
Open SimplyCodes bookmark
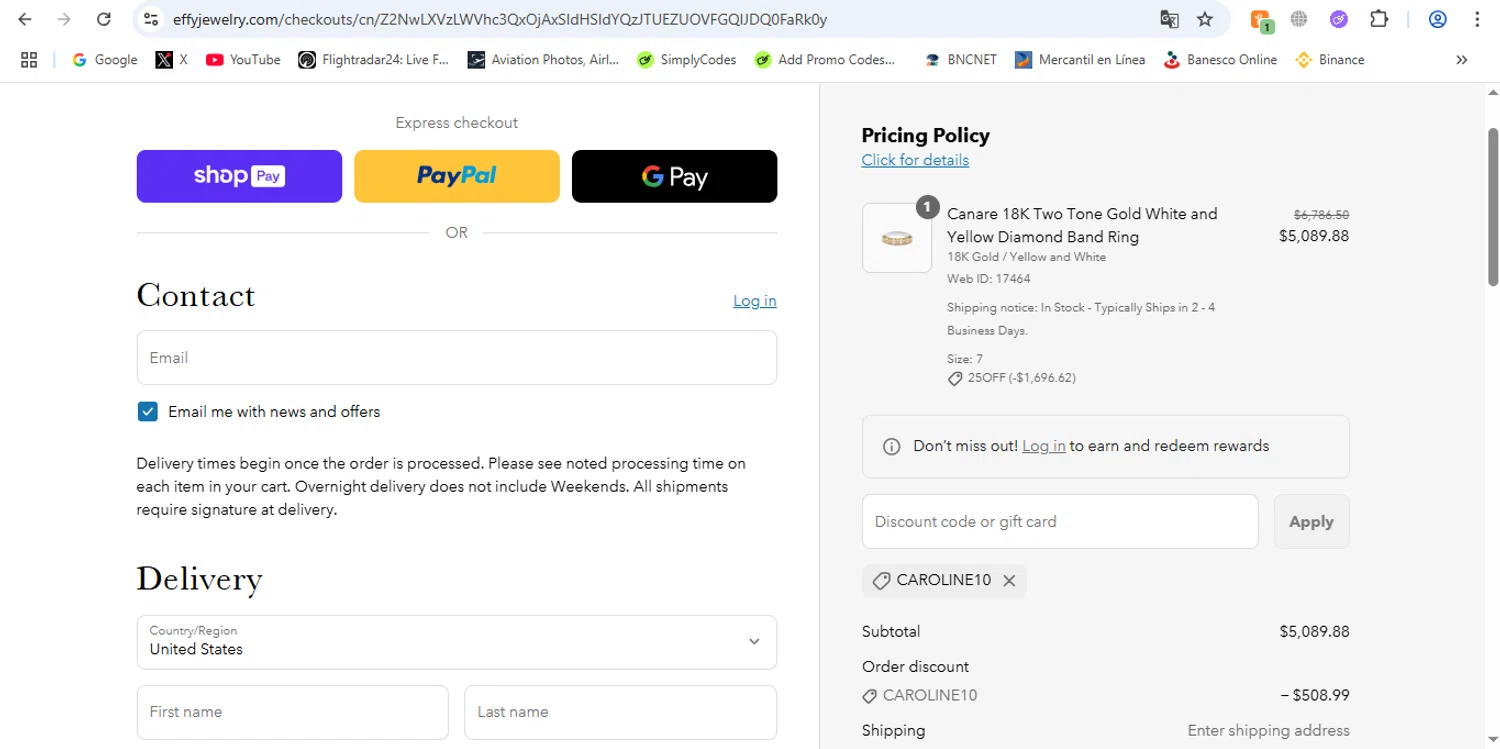pyautogui.click(x=687, y=60)
